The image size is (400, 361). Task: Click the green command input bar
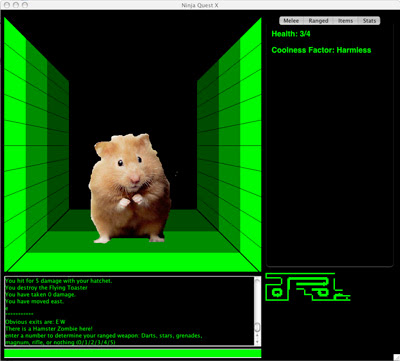click(x=133, y=353)
